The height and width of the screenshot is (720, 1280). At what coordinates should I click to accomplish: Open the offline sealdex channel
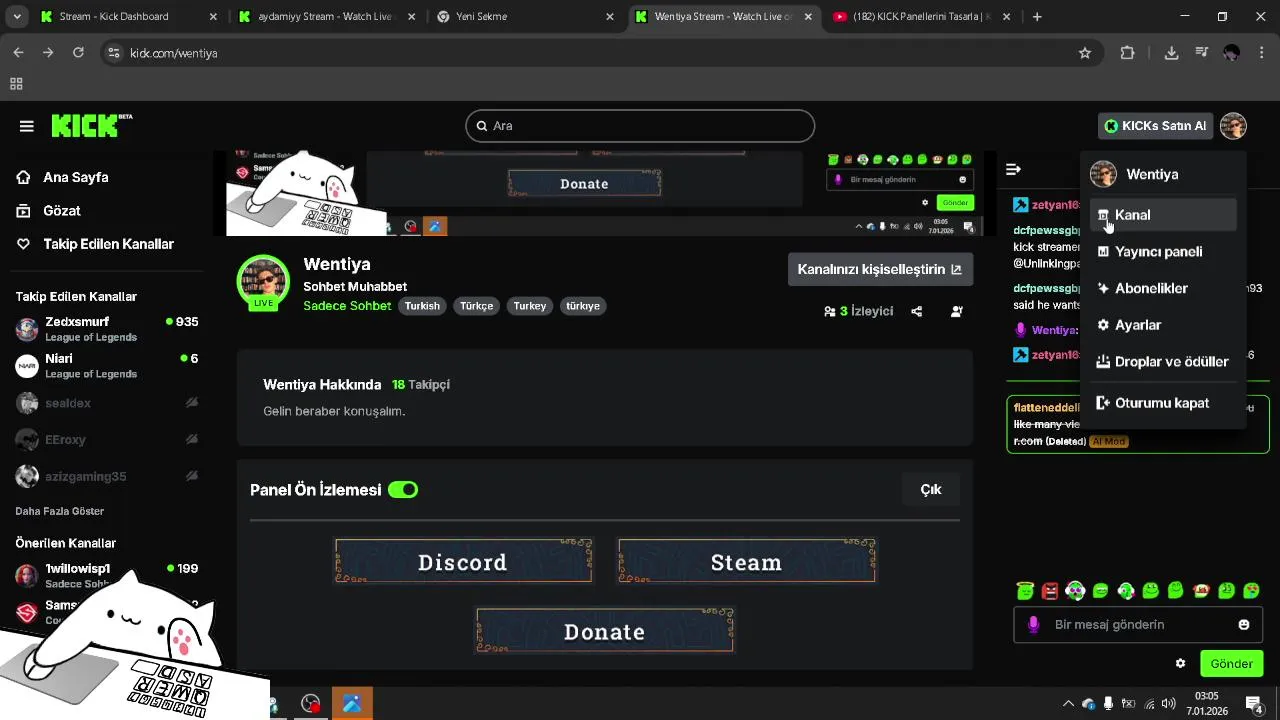(107, 403)
